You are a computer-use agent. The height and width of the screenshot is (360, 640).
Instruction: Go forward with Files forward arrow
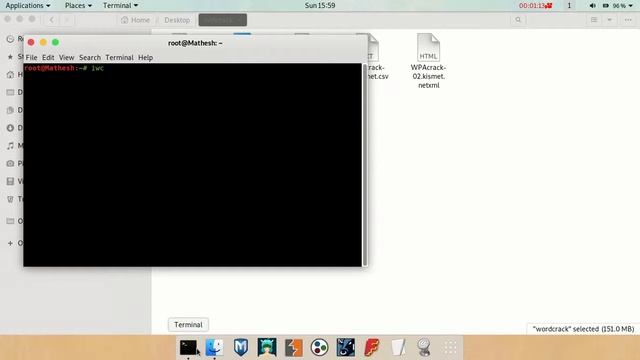[67, 20]
